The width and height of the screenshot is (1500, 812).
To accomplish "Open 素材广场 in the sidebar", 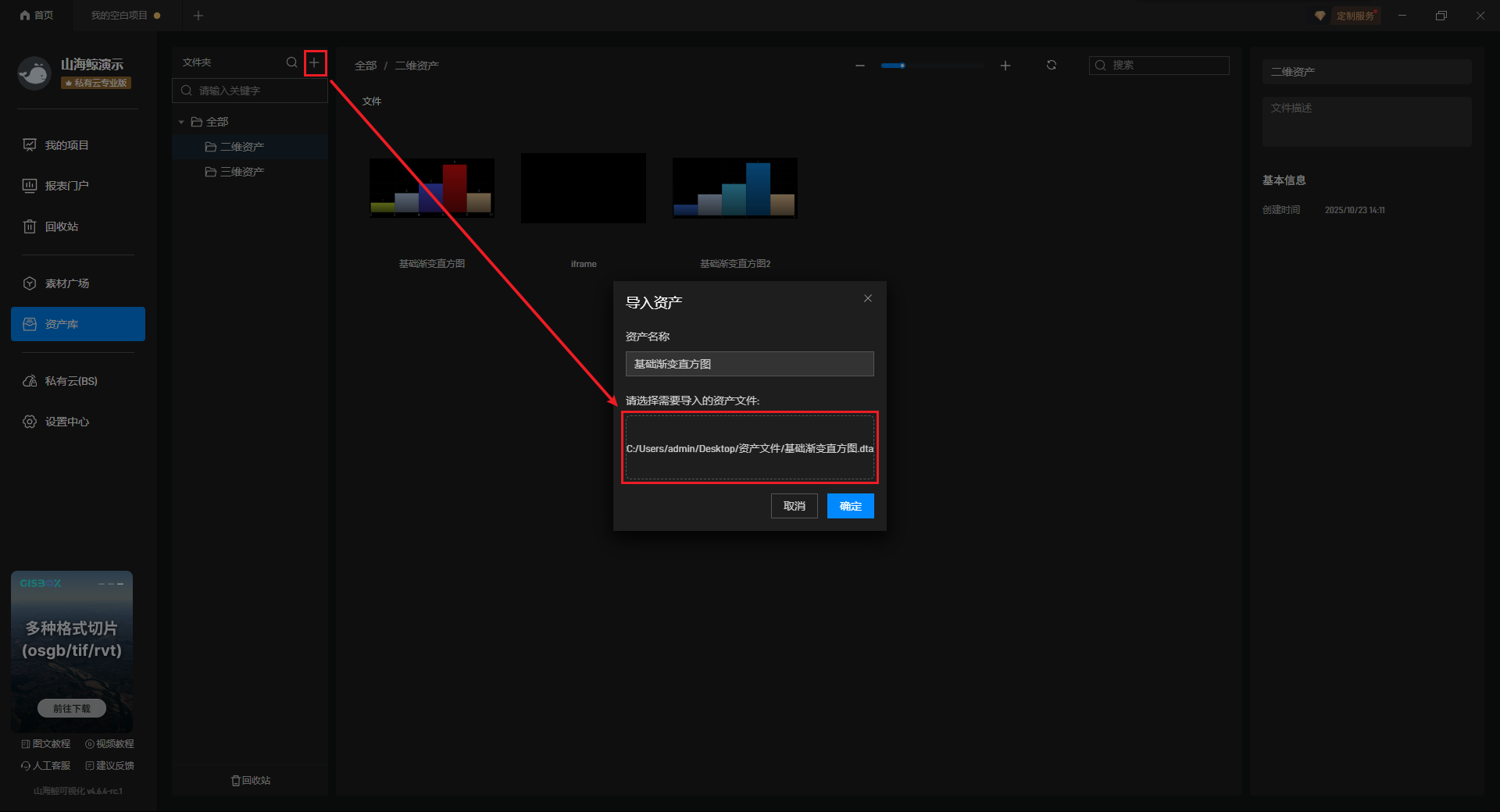I will coord(78,283).
